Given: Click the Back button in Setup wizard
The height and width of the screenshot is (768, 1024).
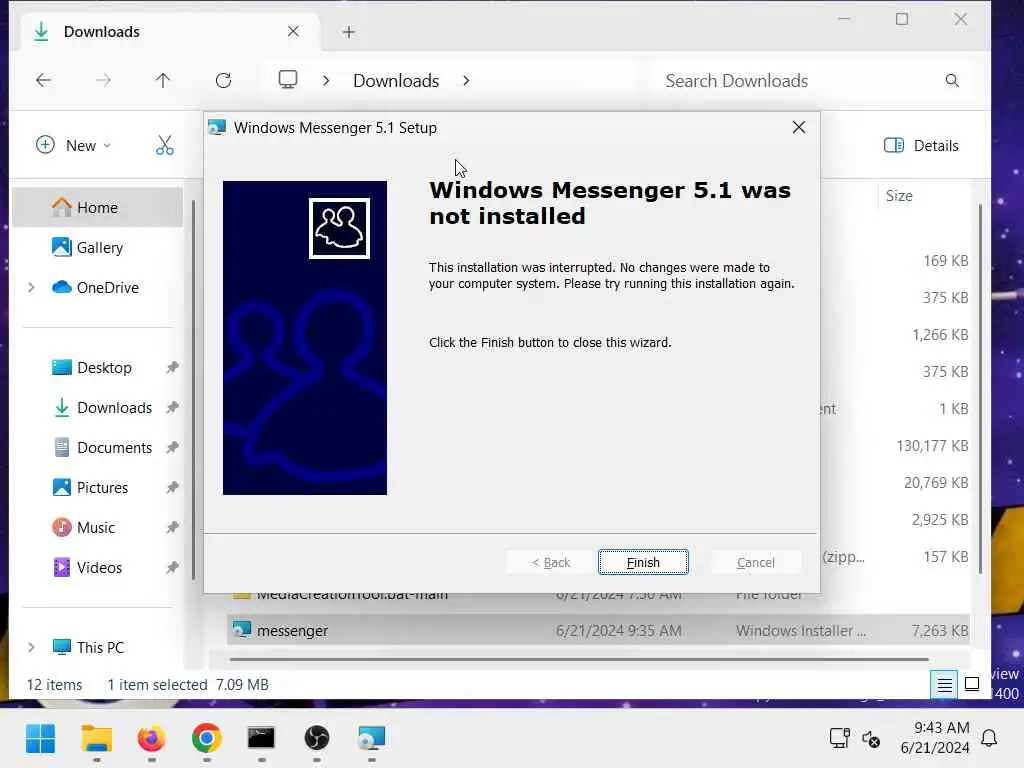Looking at the screenshot, I should click(551, 562).
